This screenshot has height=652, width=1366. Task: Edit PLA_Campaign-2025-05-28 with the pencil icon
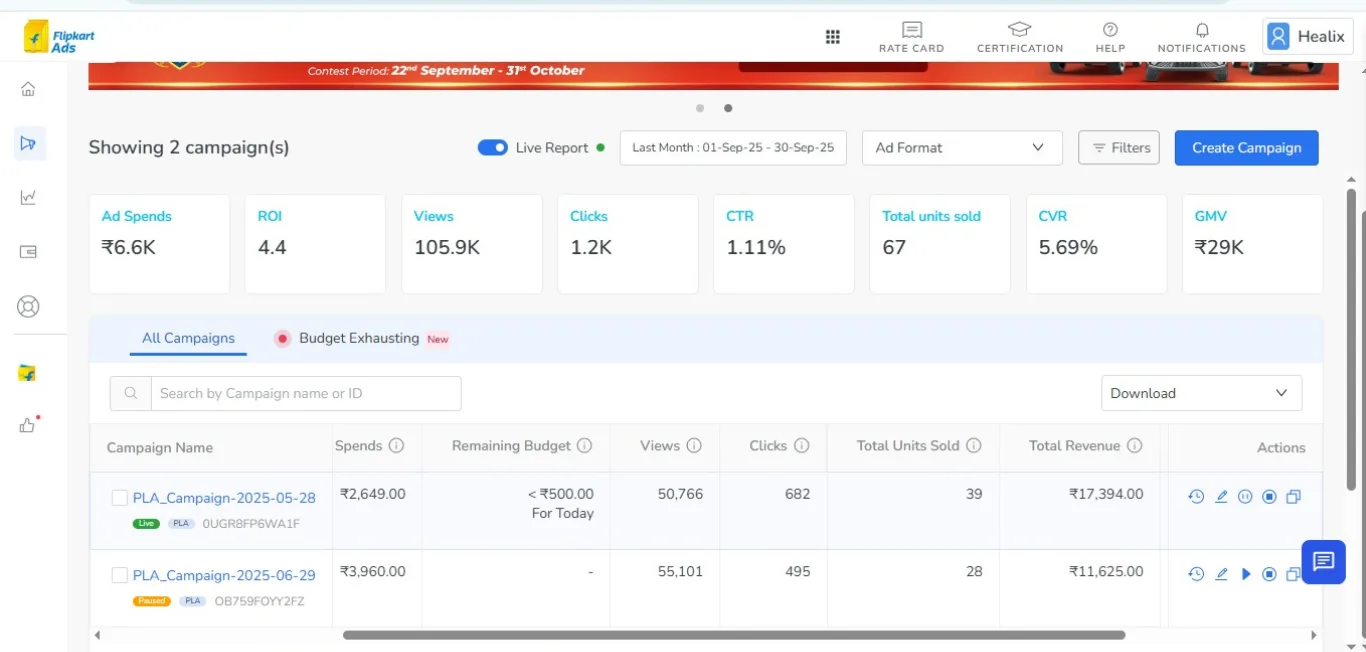coord(1221,496)
